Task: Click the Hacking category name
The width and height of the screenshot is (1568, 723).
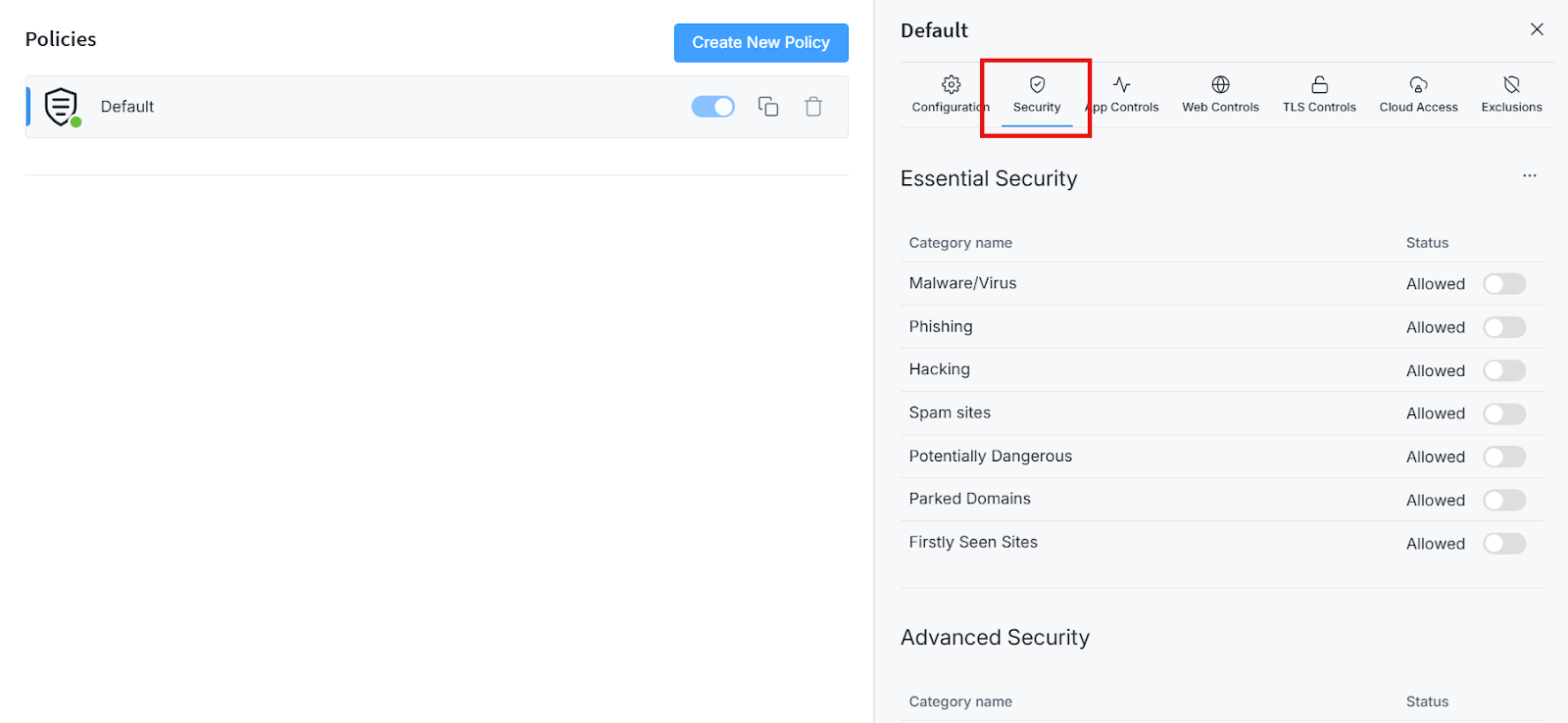Action: click(x=939, y=369)
